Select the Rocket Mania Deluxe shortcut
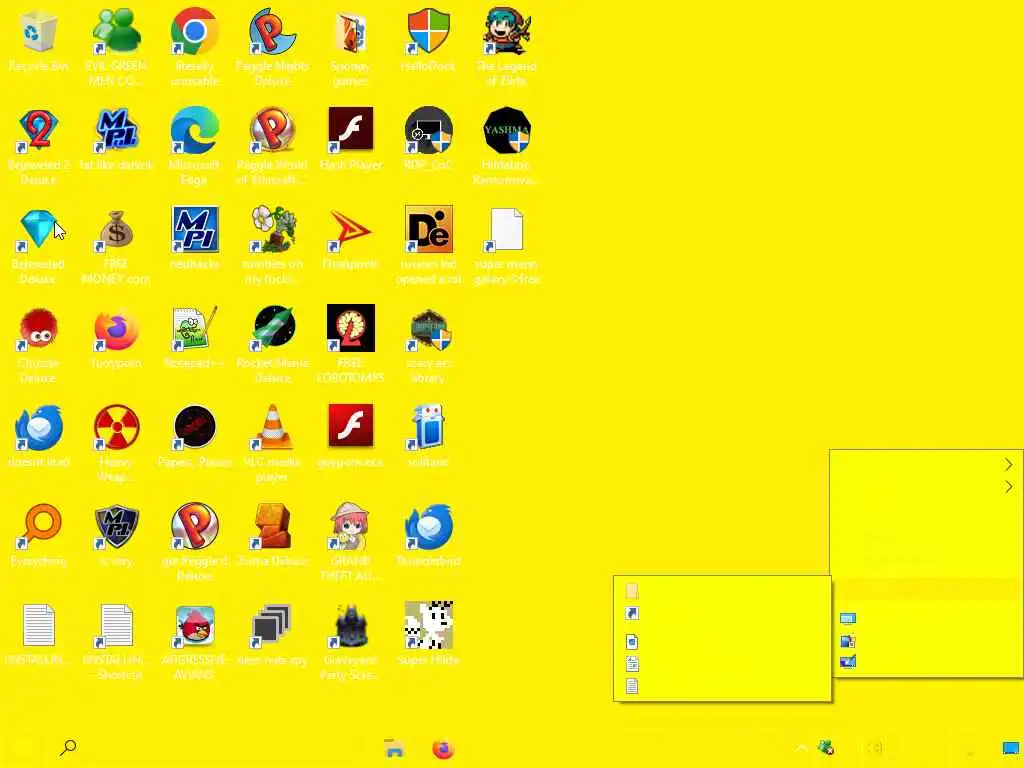The image size is (1024, 768). pyautogui.click(x=272, y=328)
